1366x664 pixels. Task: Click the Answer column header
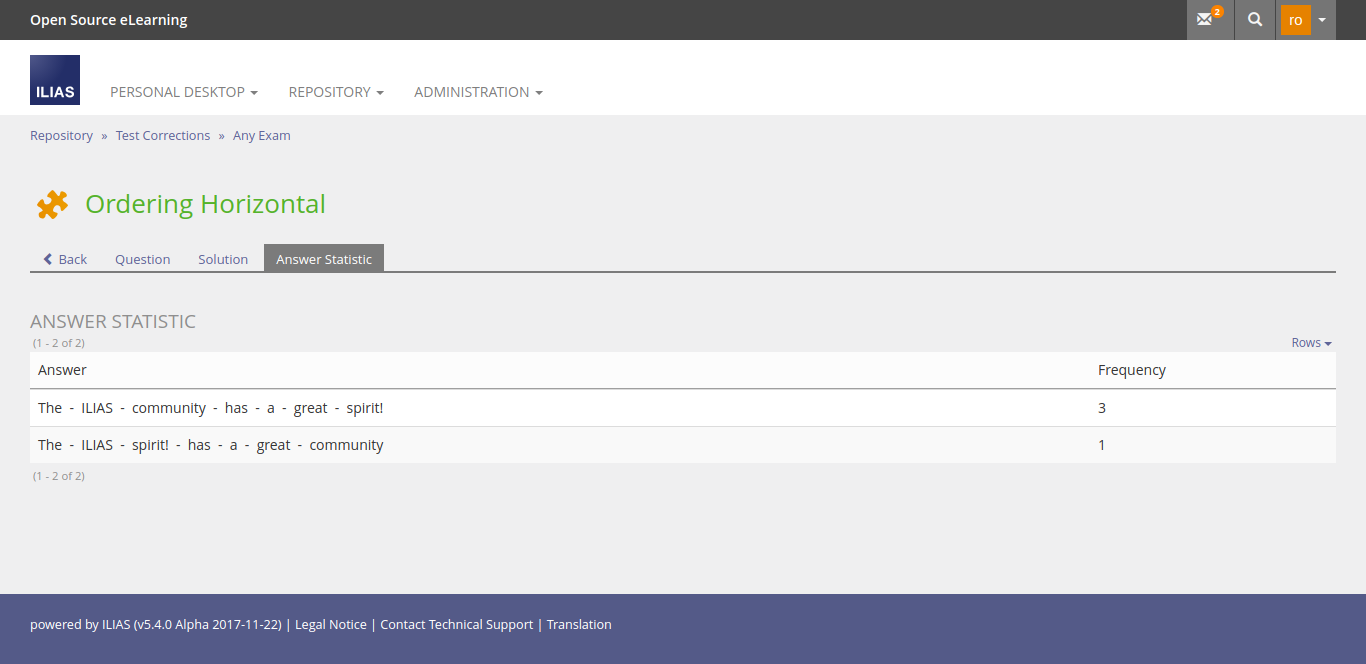pyautogui.click(x=62, y=370)
